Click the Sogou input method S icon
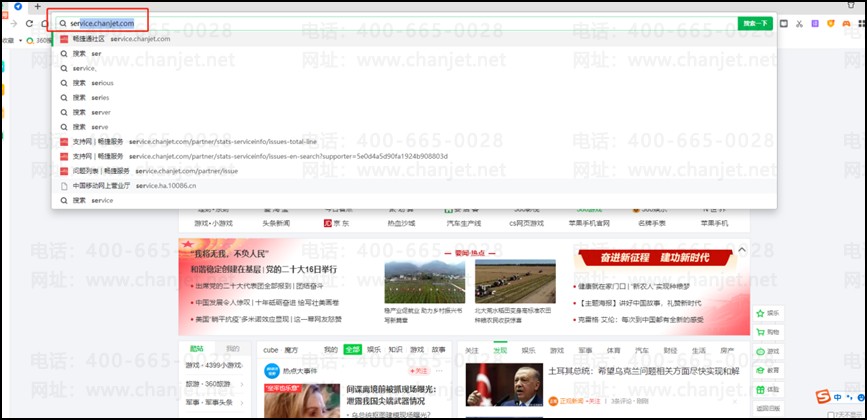Screen dimensions: 867x420 pyautogui.click(x=823, y=397)
